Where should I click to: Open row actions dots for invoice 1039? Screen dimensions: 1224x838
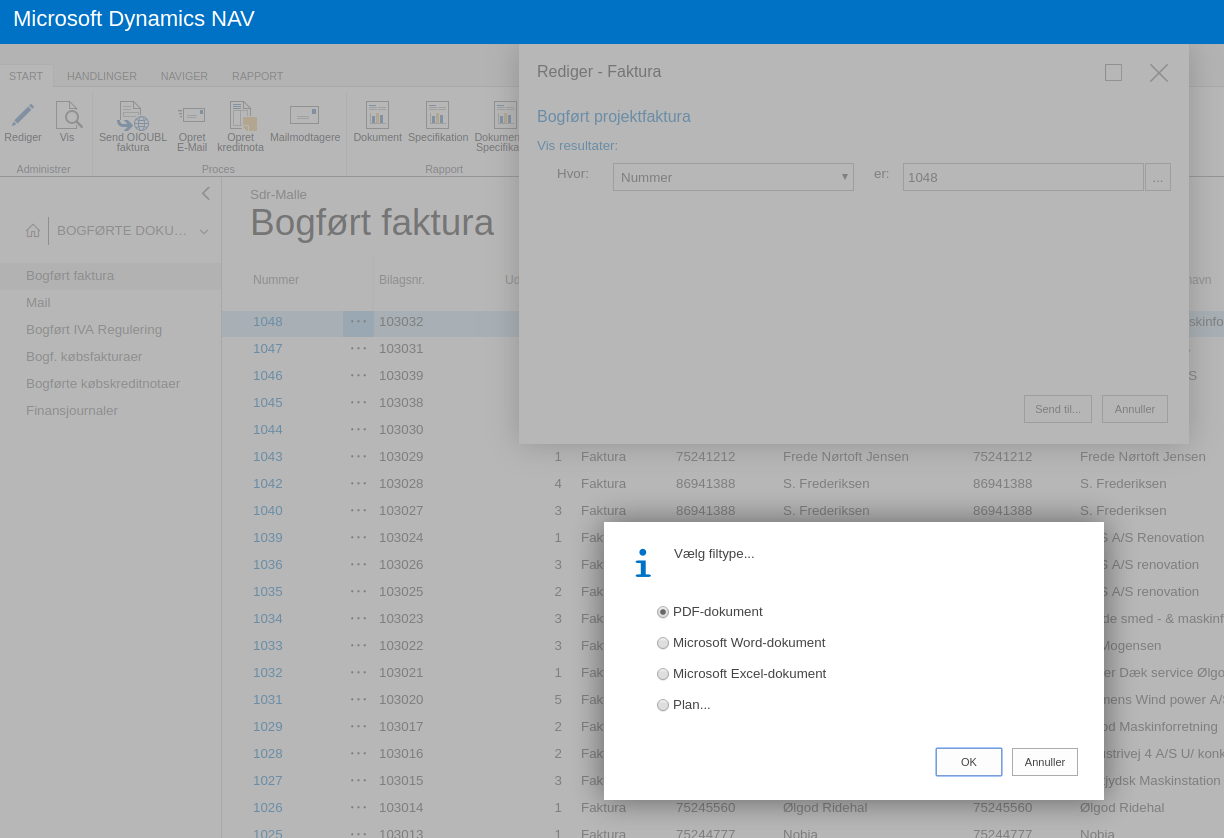point(358,537)
